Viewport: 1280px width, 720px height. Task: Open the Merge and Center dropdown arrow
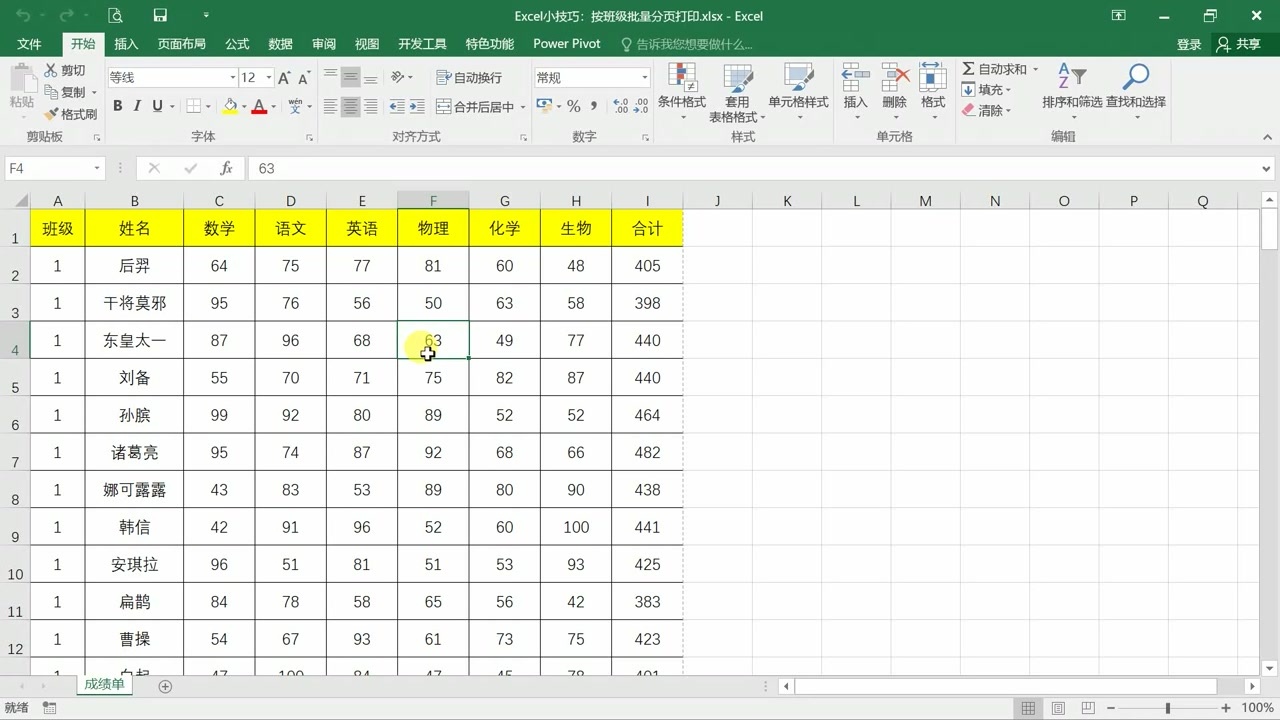point(523,107)
